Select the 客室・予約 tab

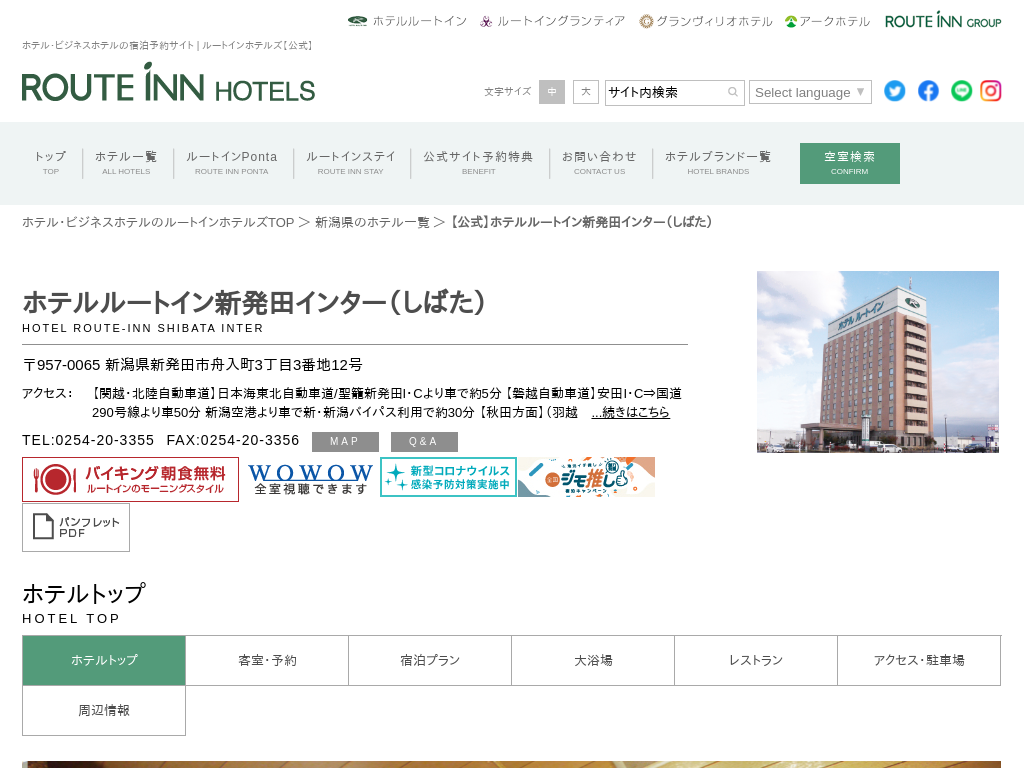pyautogui.click(x=267, y=660)
